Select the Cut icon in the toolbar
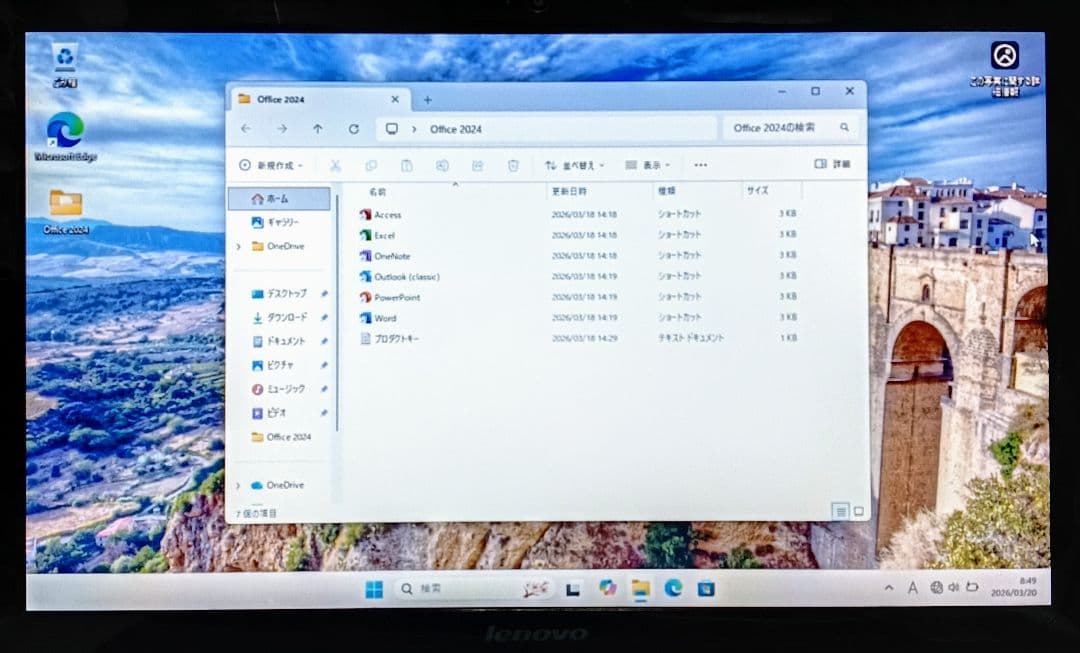1080x653 pixels. point(335,165)
